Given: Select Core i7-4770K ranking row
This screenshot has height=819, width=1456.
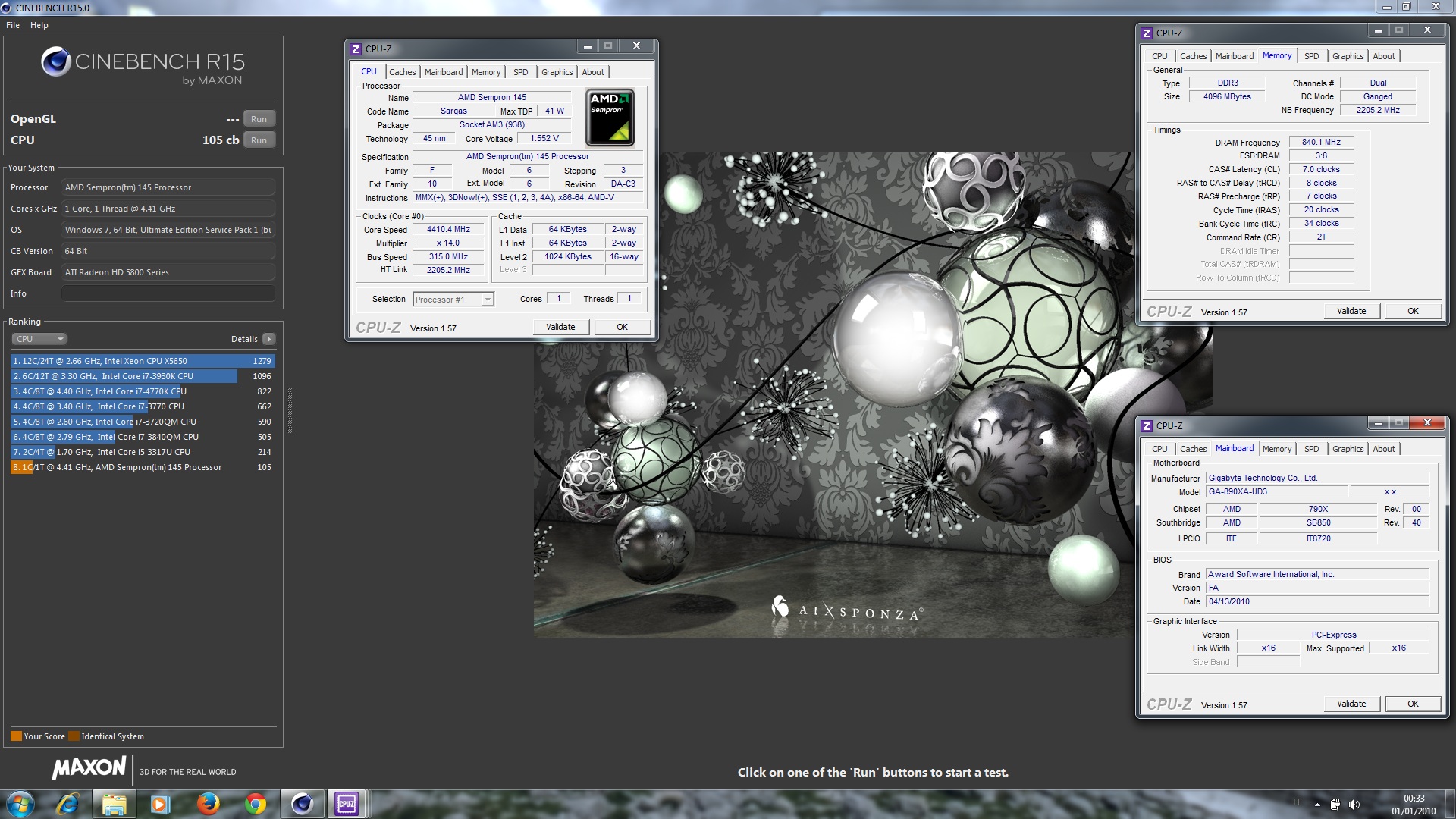Looking at the screenshot, I should (143, 391).
